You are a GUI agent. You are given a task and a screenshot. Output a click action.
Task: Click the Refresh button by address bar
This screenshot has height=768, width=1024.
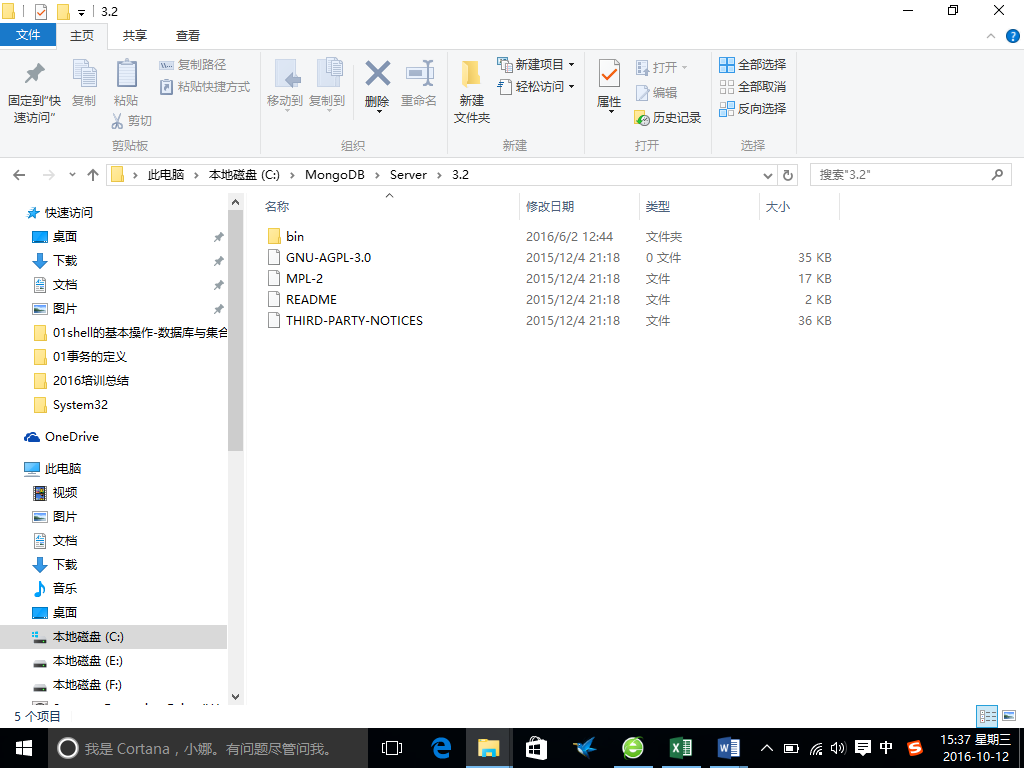788,175
